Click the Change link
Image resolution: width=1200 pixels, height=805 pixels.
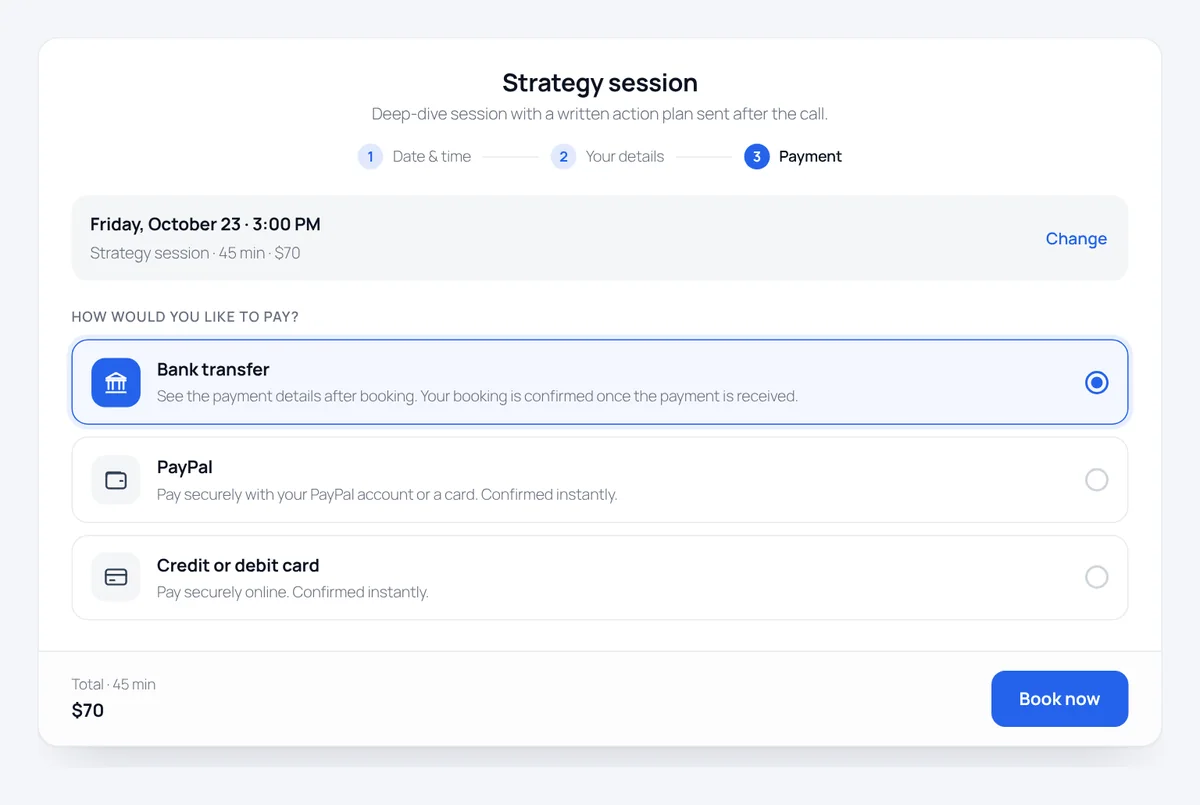(1076, 238)
